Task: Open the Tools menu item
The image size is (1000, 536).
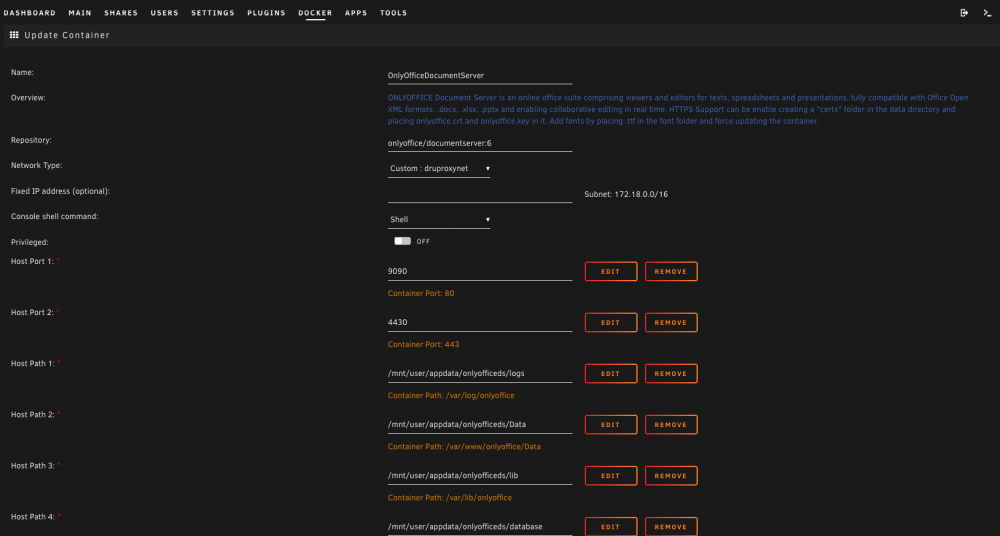Action: [393, 13]
